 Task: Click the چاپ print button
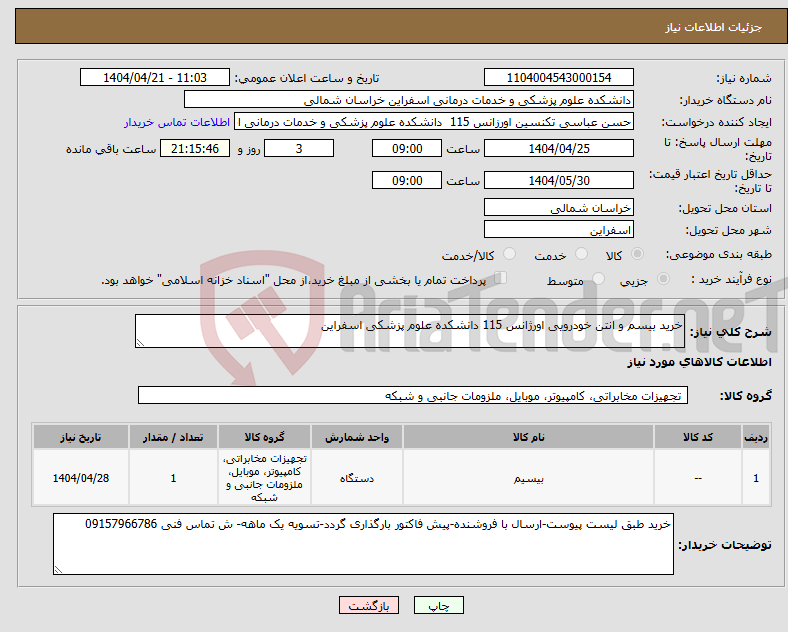[x=439, y=605]
